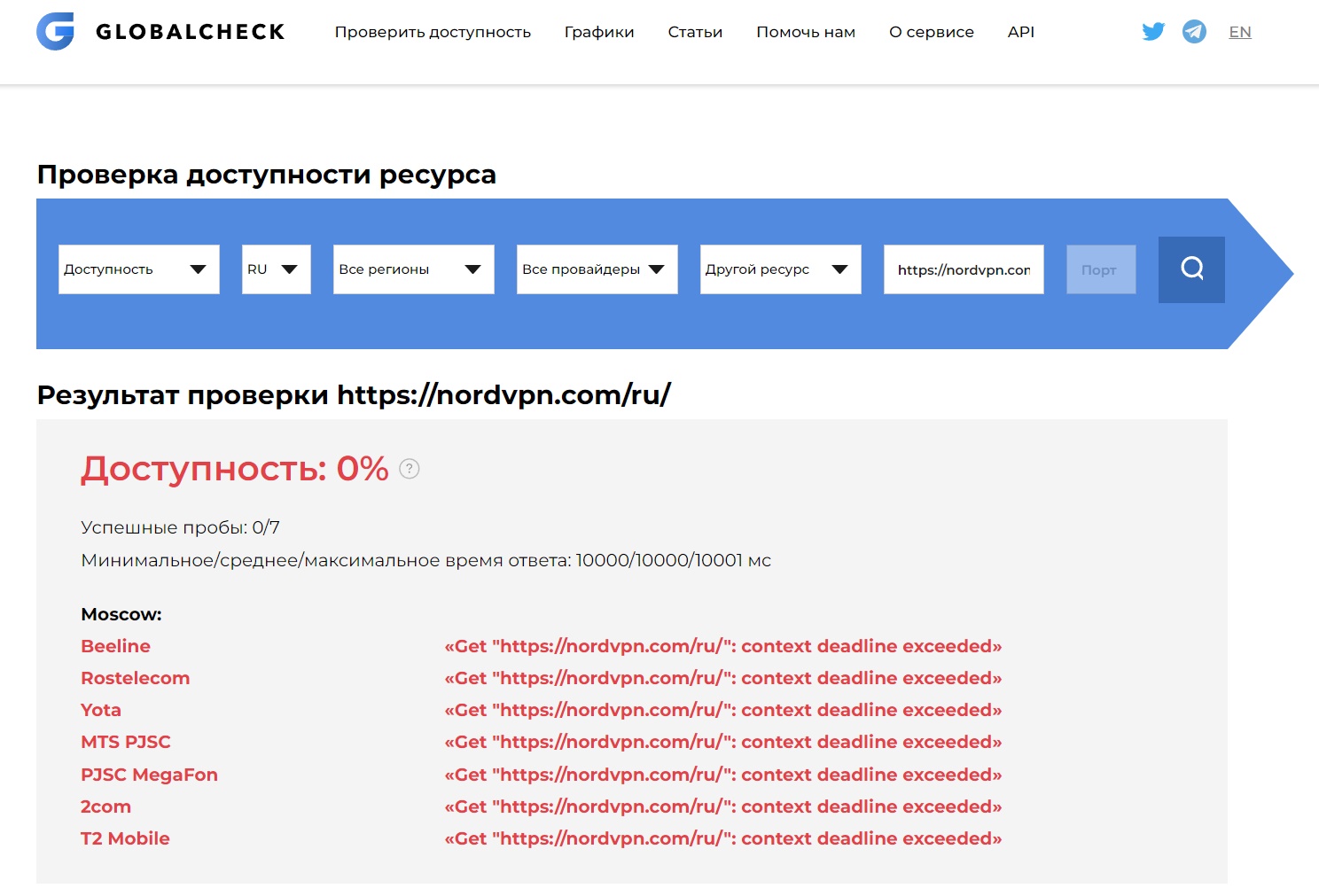Open the RU country dropdown

(x=277, y=269)
